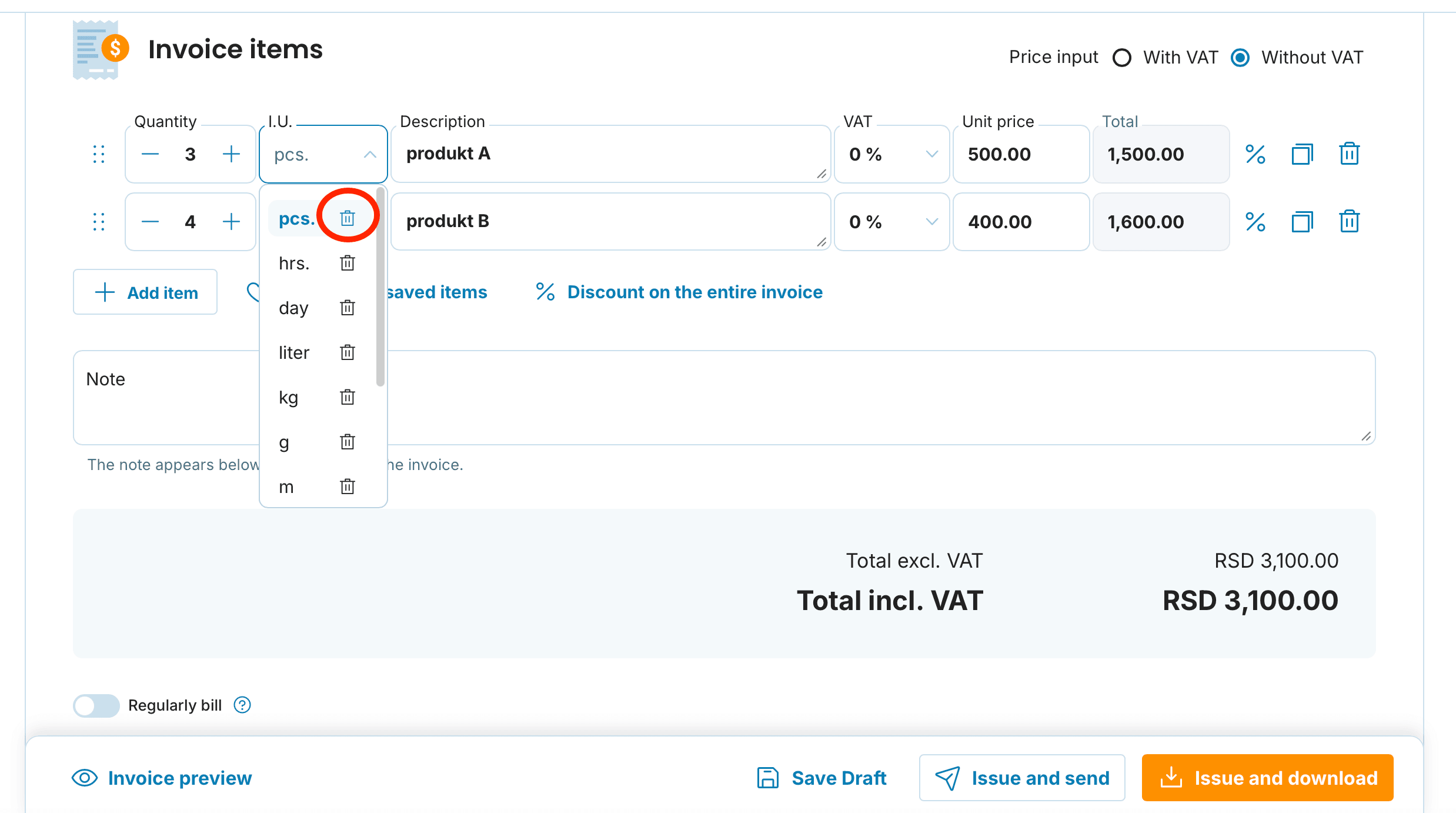The height and width of the screenshot is (813, 1456).
Task: Open Invoice preview
Action: (162, 778)
